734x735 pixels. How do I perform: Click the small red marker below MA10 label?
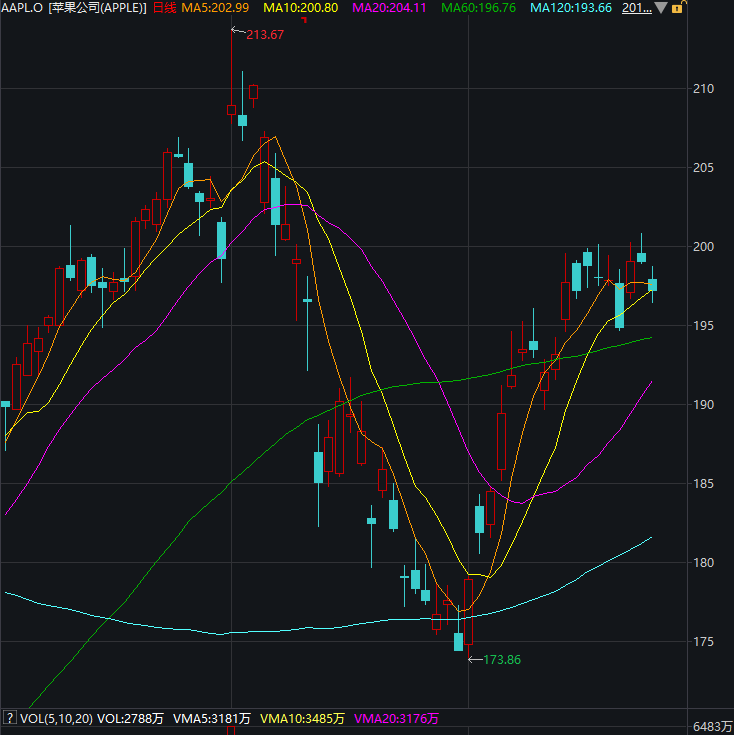pyautogui.click(x=304, y=20)
